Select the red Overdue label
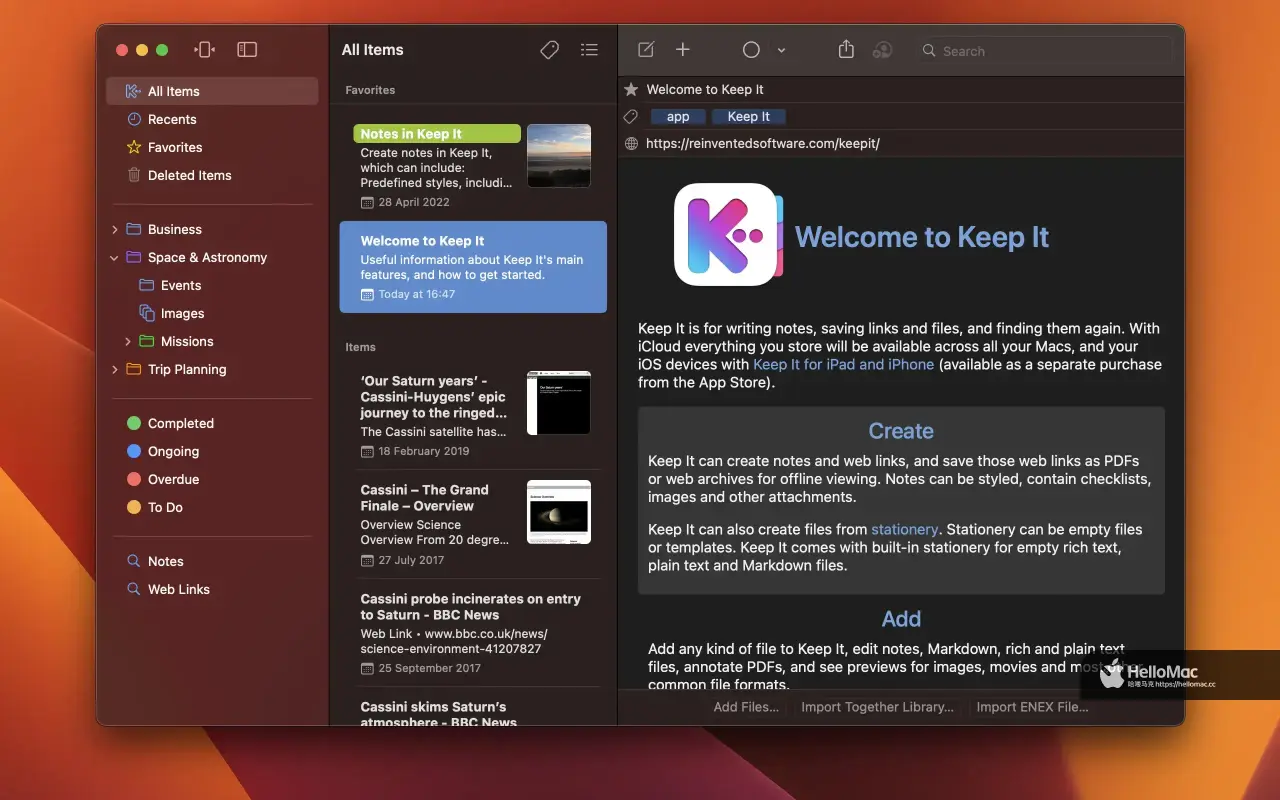 173,479
